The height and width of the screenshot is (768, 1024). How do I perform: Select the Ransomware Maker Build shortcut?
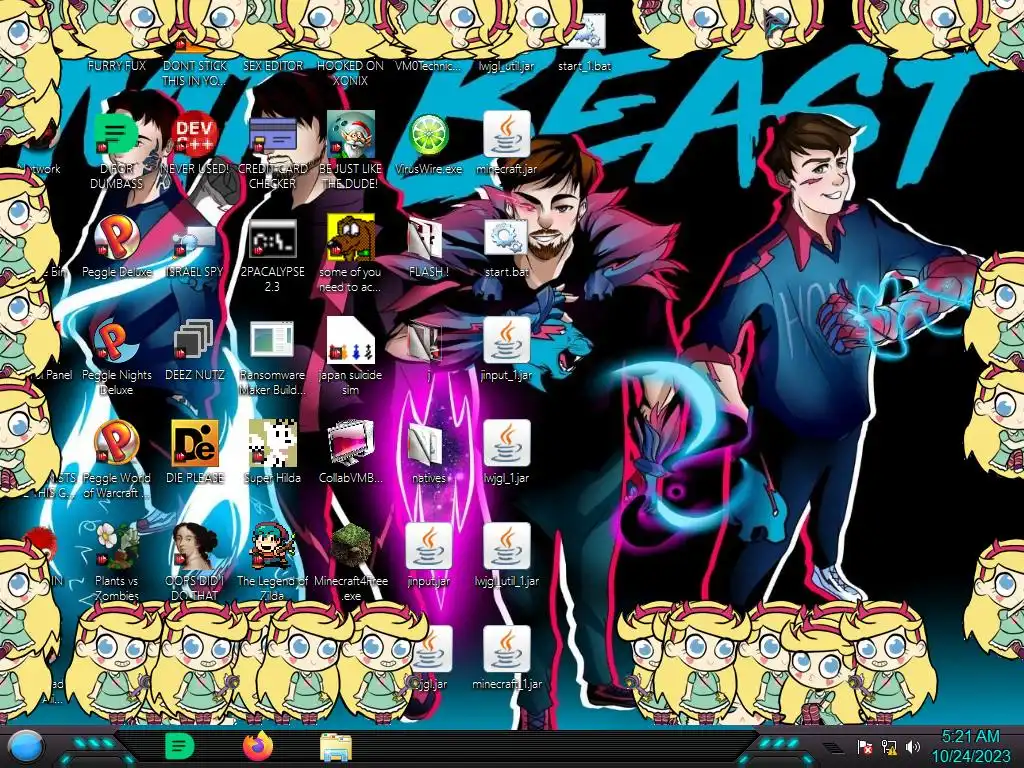click(272, 340)
